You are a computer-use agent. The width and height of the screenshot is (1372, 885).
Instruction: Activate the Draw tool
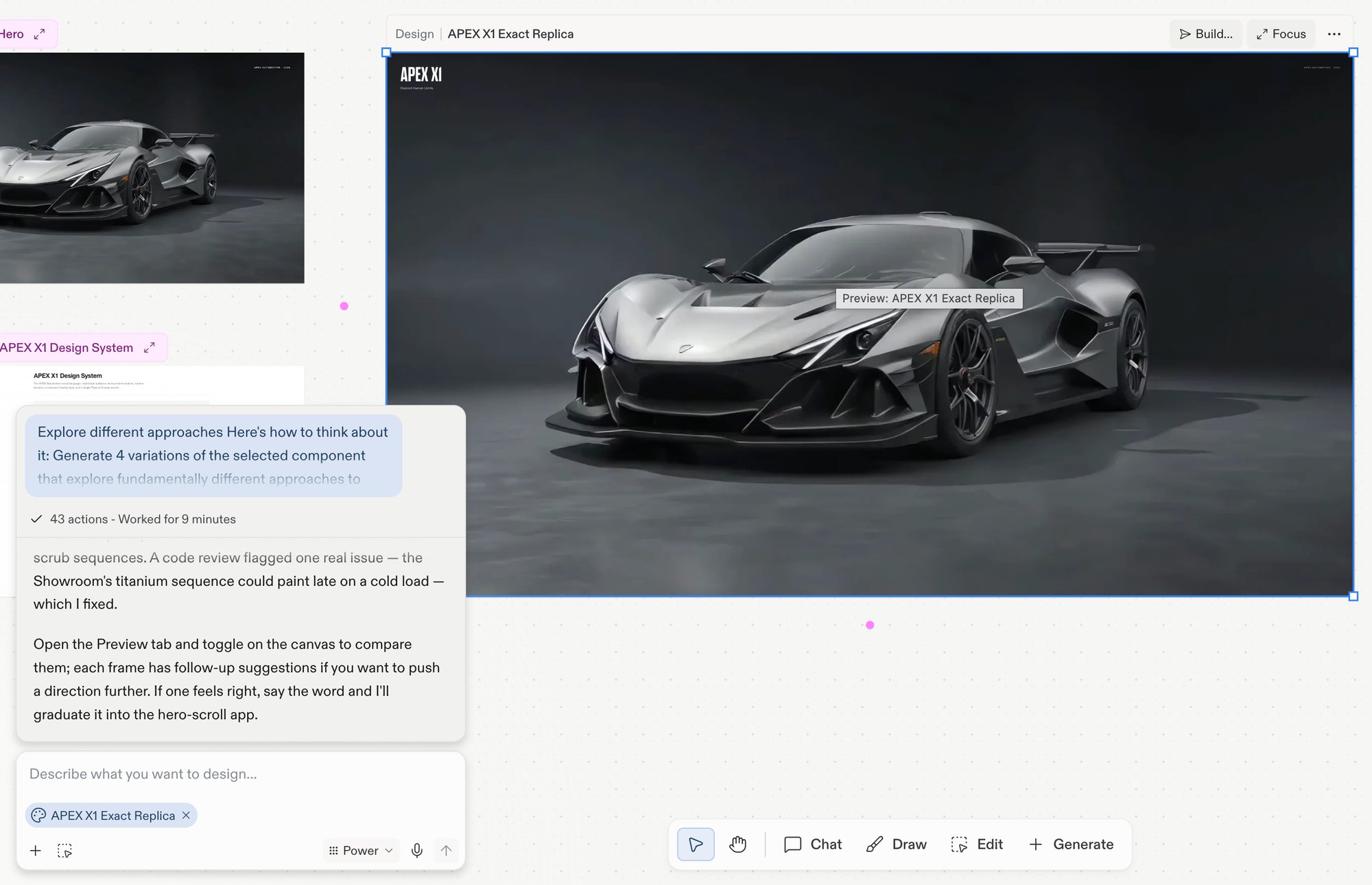coord(897,844)
